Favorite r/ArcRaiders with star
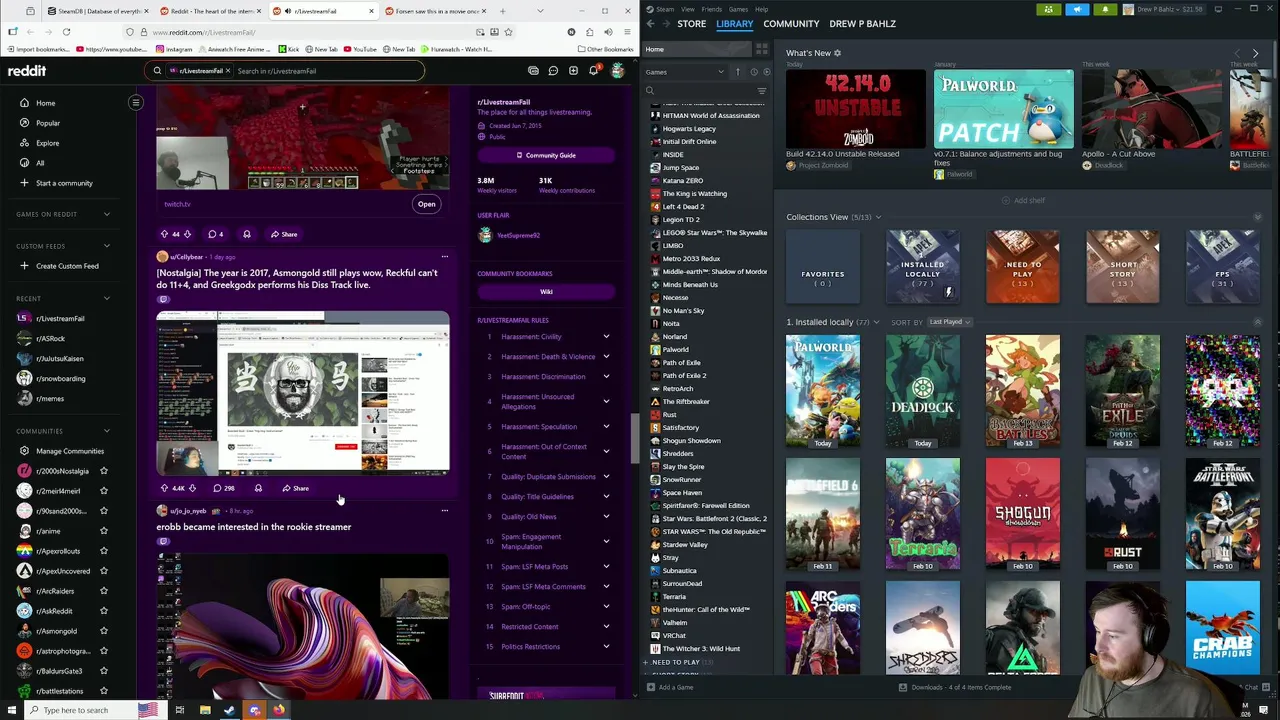The height and width of the screenshot is (720, 1280). coord(103,591)
